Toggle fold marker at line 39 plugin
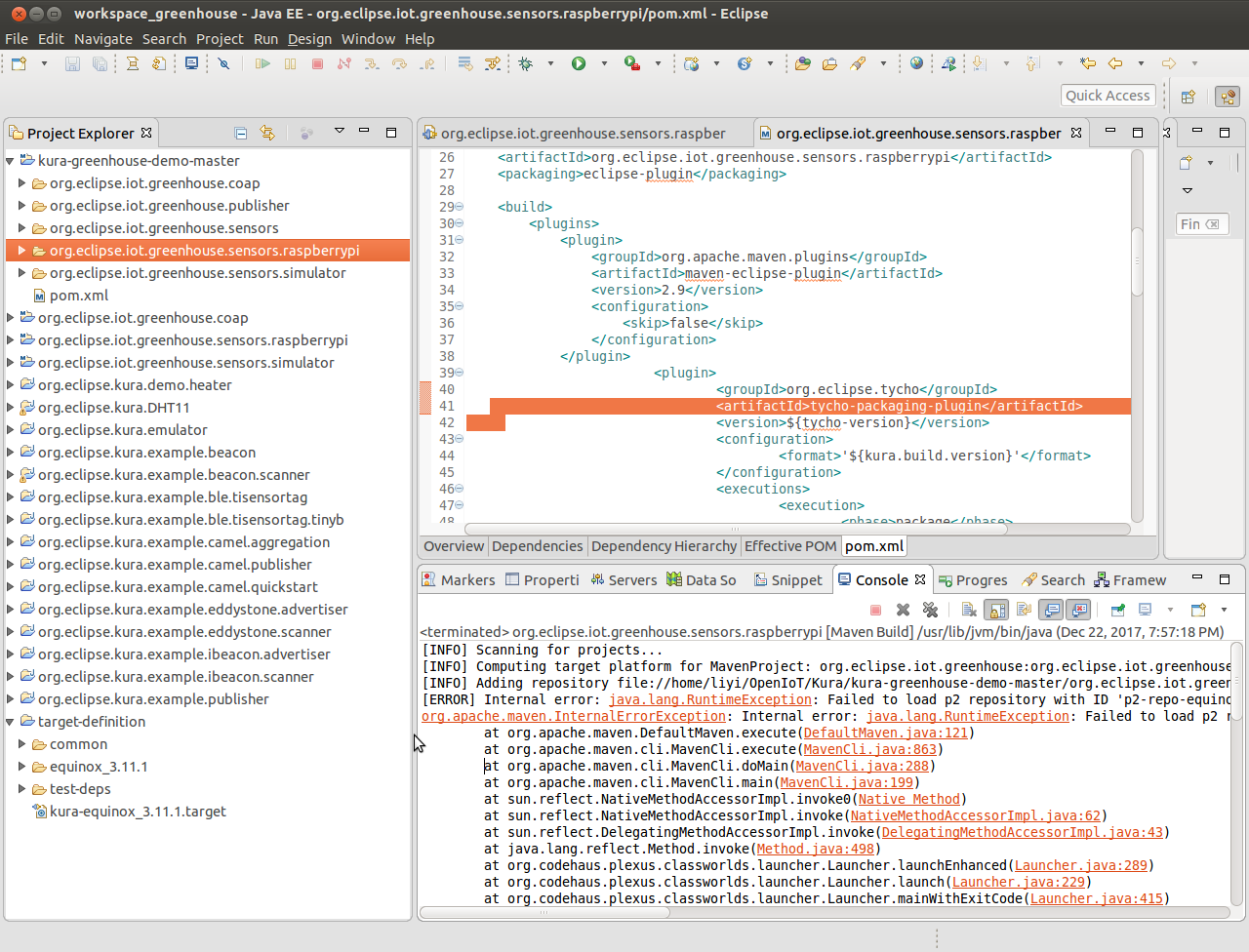This screenshot has height=952, width=1249. click(460, 373)
